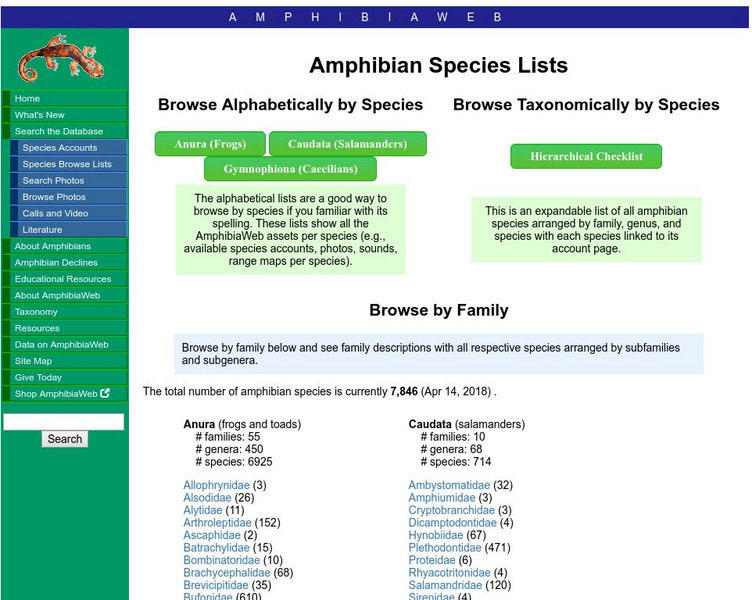Open Calls and Video submenu item
This screenshot has height=600, width=752.
pyautogui.click(x=69, y=213)
